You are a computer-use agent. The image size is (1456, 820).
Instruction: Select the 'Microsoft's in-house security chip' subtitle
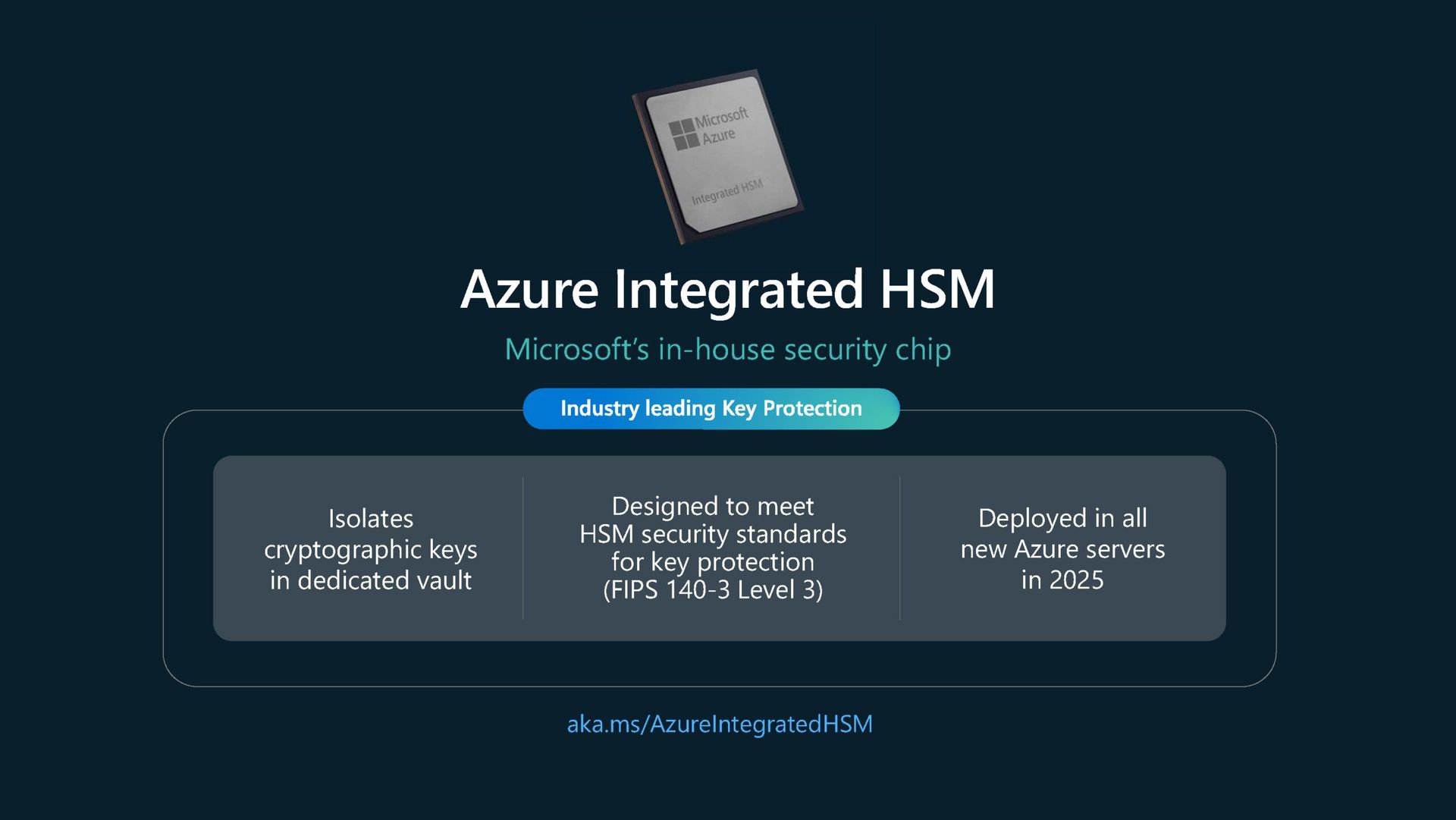click(x=728, y=350)
